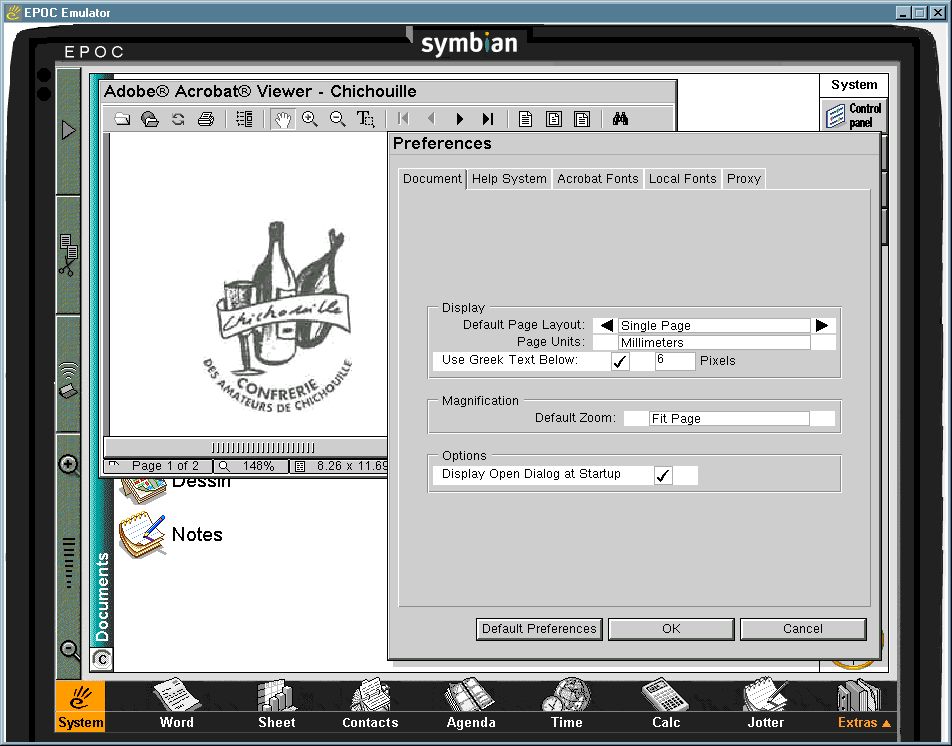This screenshot has height=746, width=952.
Task: Go to the first page
Action: [x=403, y=119]
